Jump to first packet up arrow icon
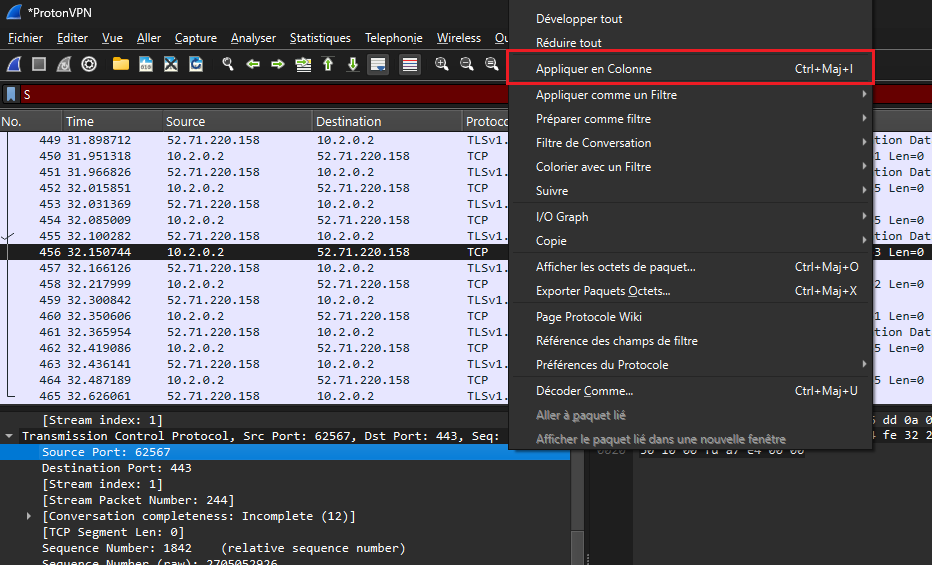This screenshot has height=565, width=932. click(x=328, y=64)
